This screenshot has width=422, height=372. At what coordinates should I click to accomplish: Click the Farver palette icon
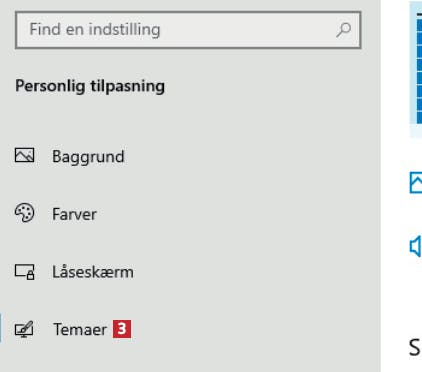pos(24,213)
